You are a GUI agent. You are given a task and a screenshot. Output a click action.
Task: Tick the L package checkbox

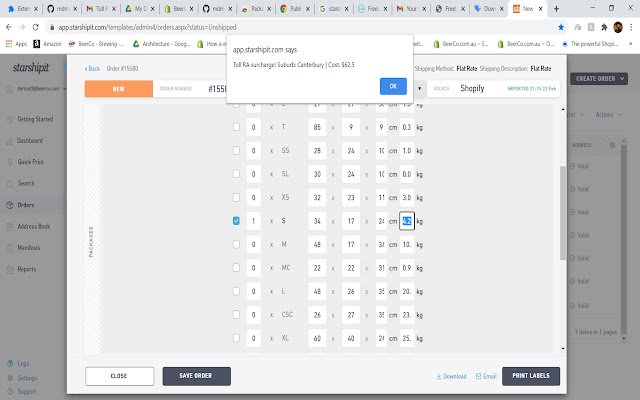pyautogui.click(x=236, y=291)
